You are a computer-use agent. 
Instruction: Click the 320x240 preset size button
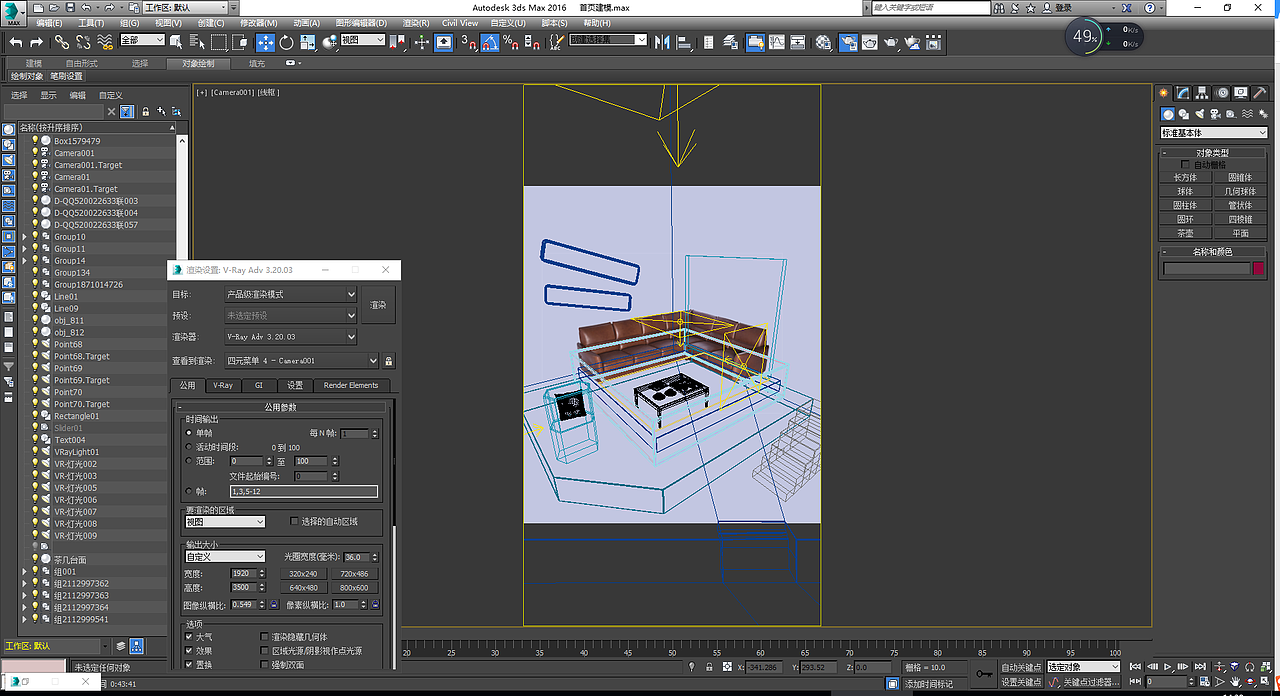click(x=303, y=574)
